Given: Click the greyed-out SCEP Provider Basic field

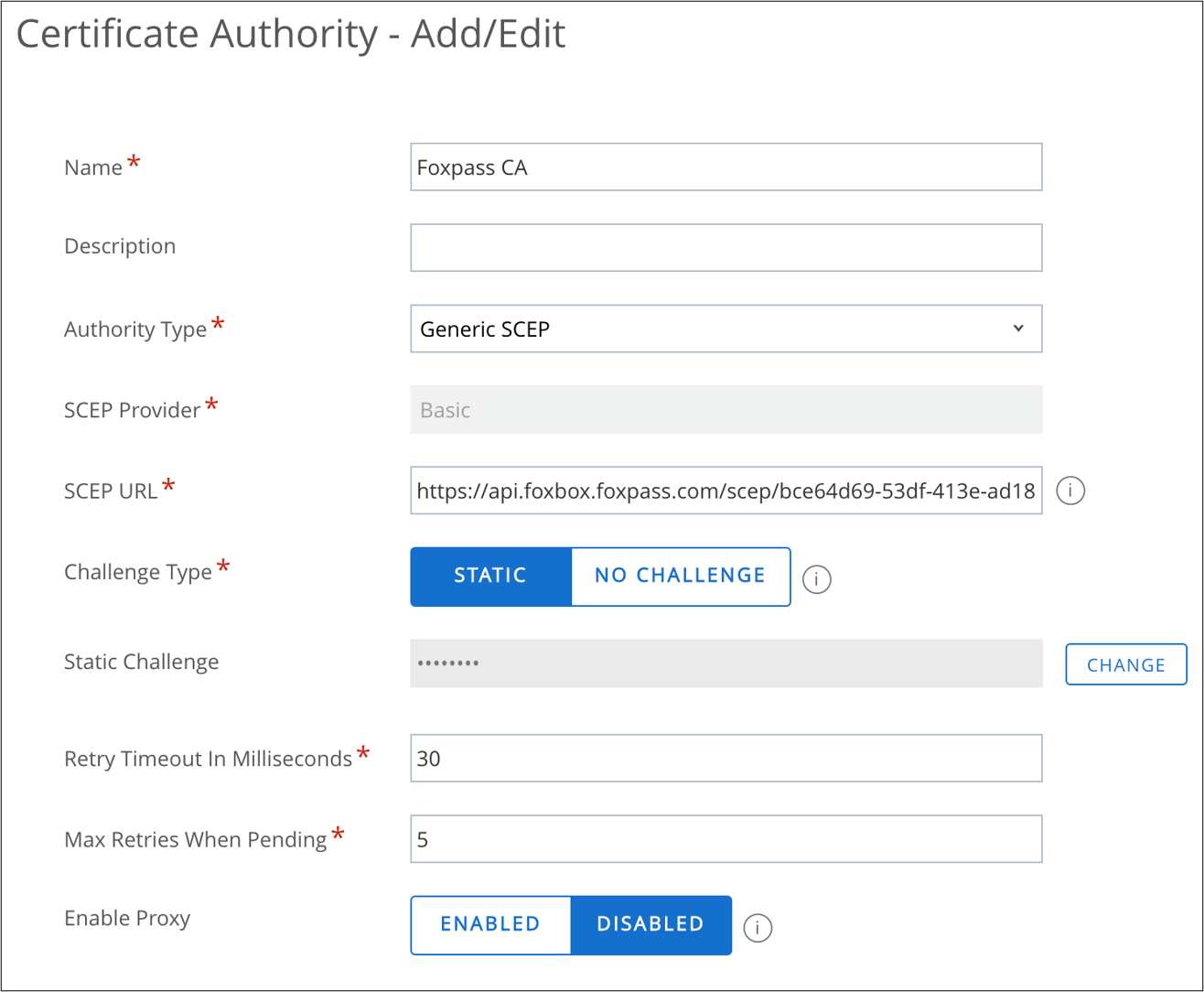Looking at the screenshot, I should click(x=726, y=410).
